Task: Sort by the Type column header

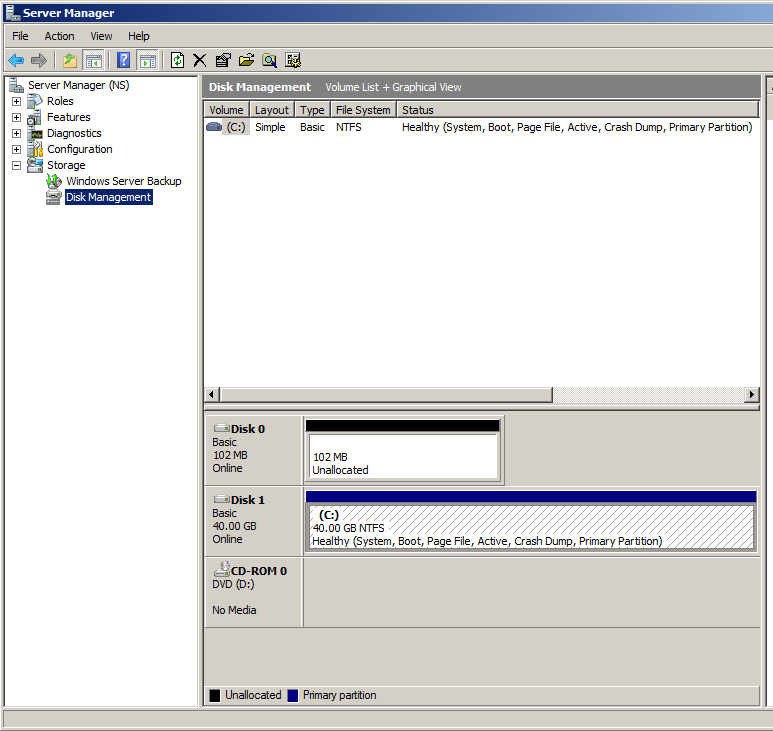Action: pyautogui.click(x=313, y=109)
